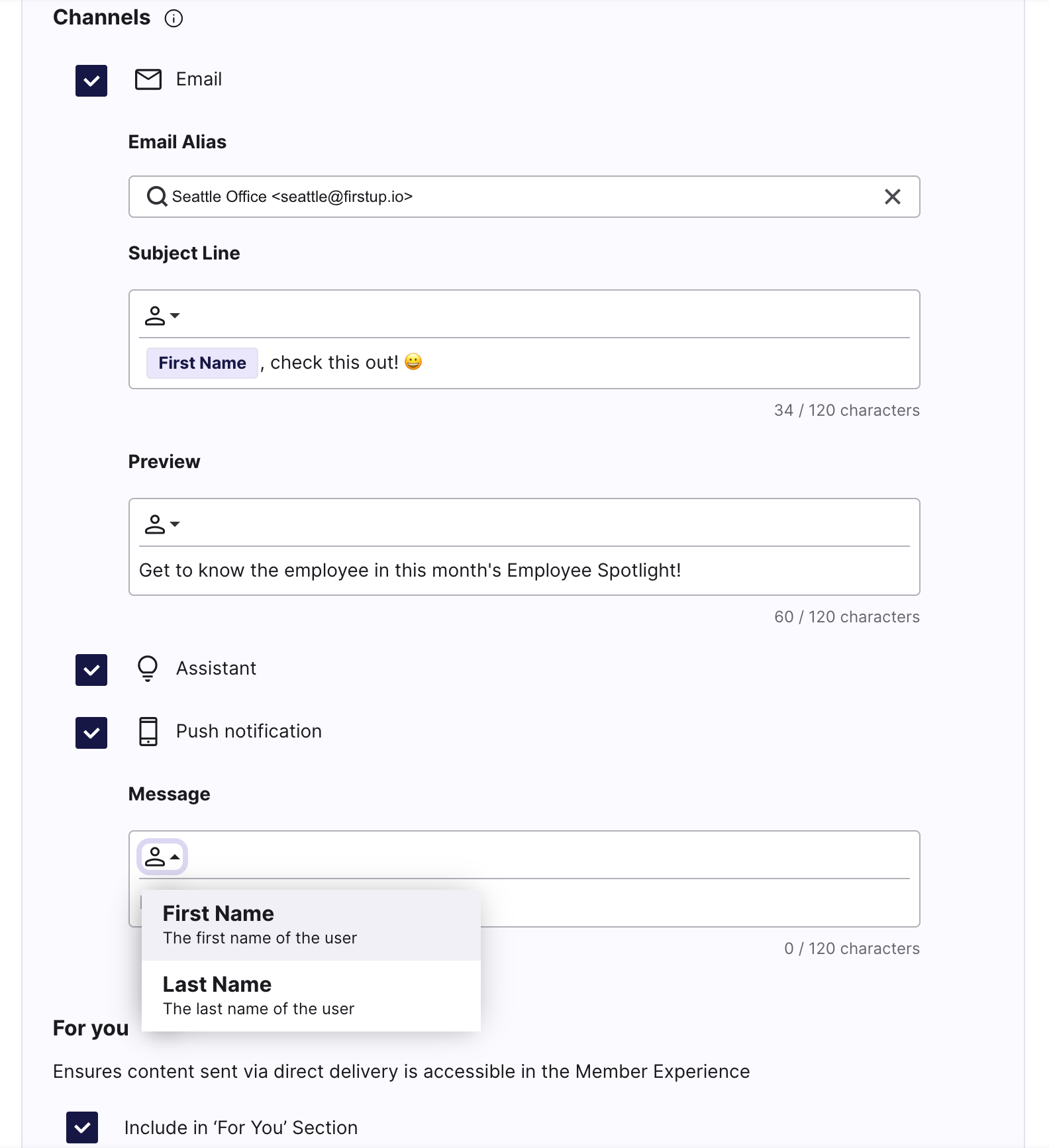Clear the Seattle Office email alias with the X

coord(892,197)
